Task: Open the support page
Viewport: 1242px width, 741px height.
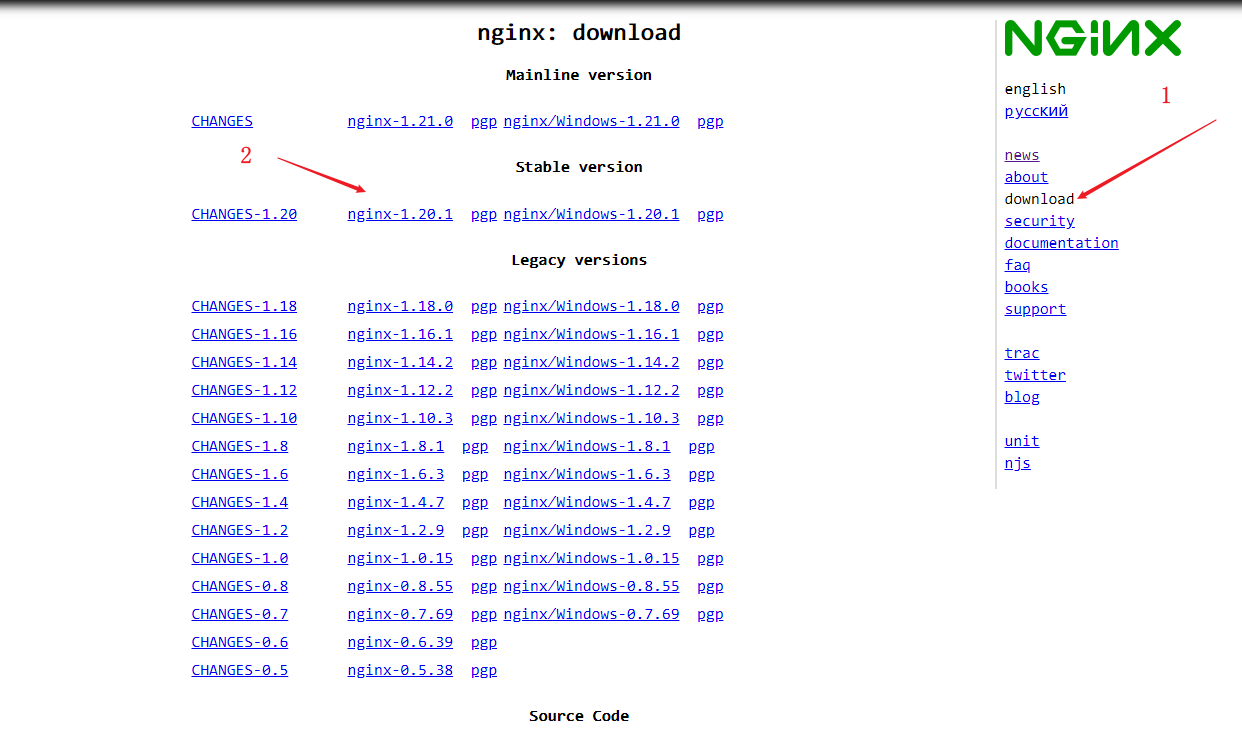Action: click(x=1035, y=309)
